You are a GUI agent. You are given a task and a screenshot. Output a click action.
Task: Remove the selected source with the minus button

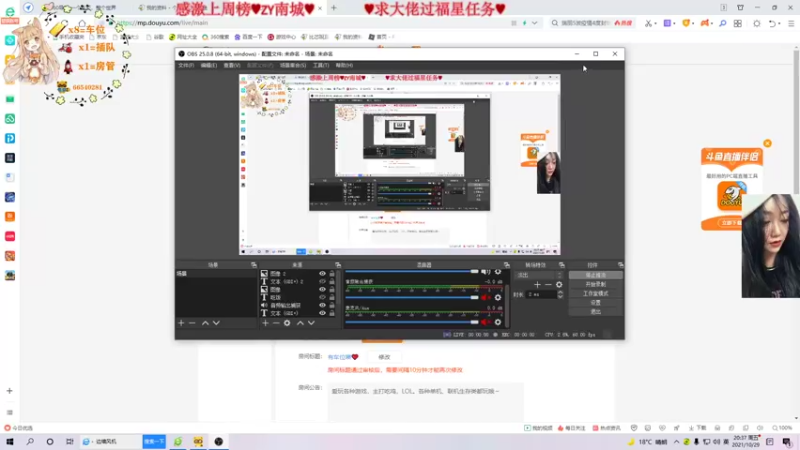click(276, 323)
